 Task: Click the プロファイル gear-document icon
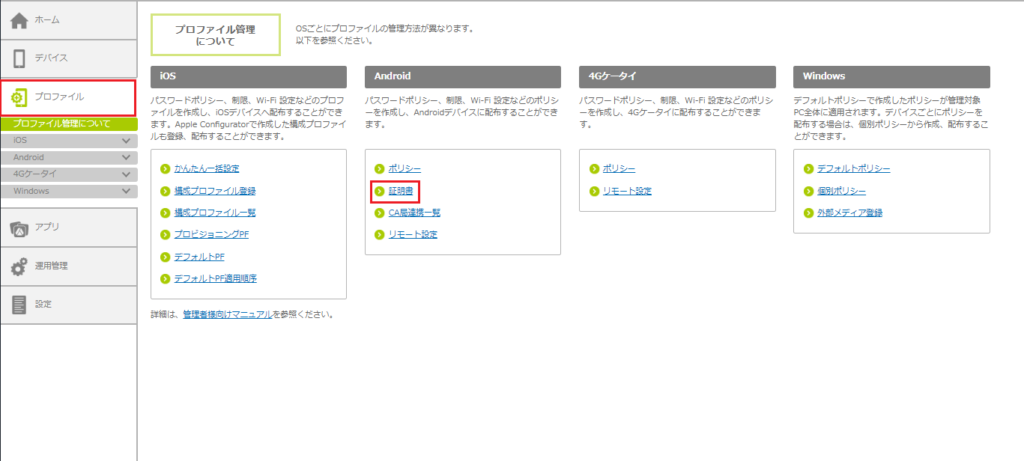19,97
